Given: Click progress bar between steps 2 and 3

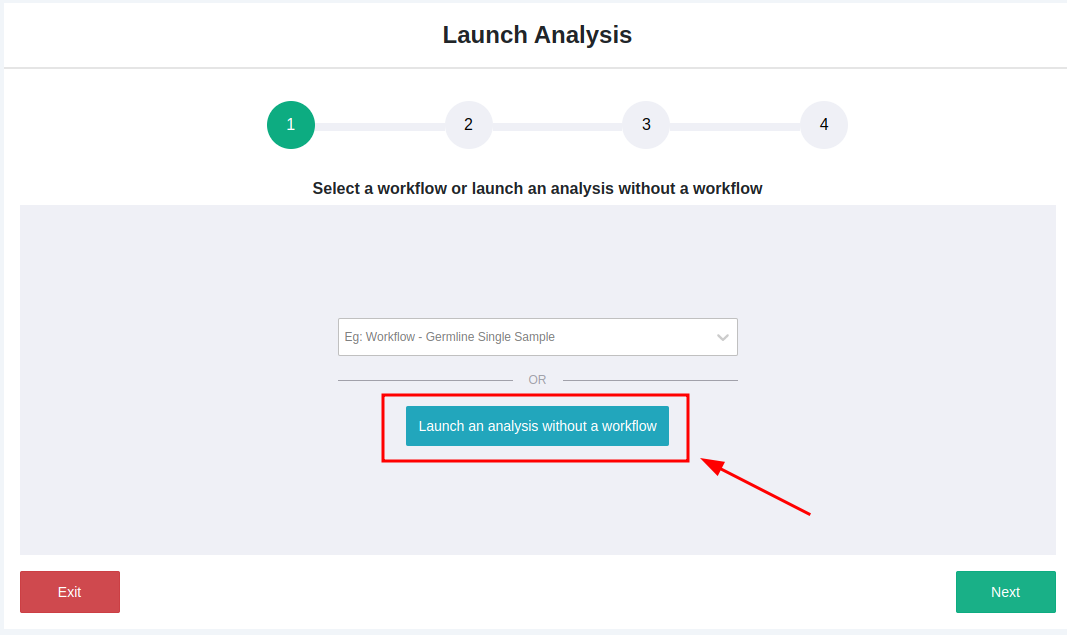Looking at the screenshot, I should (x=557, y=127).
